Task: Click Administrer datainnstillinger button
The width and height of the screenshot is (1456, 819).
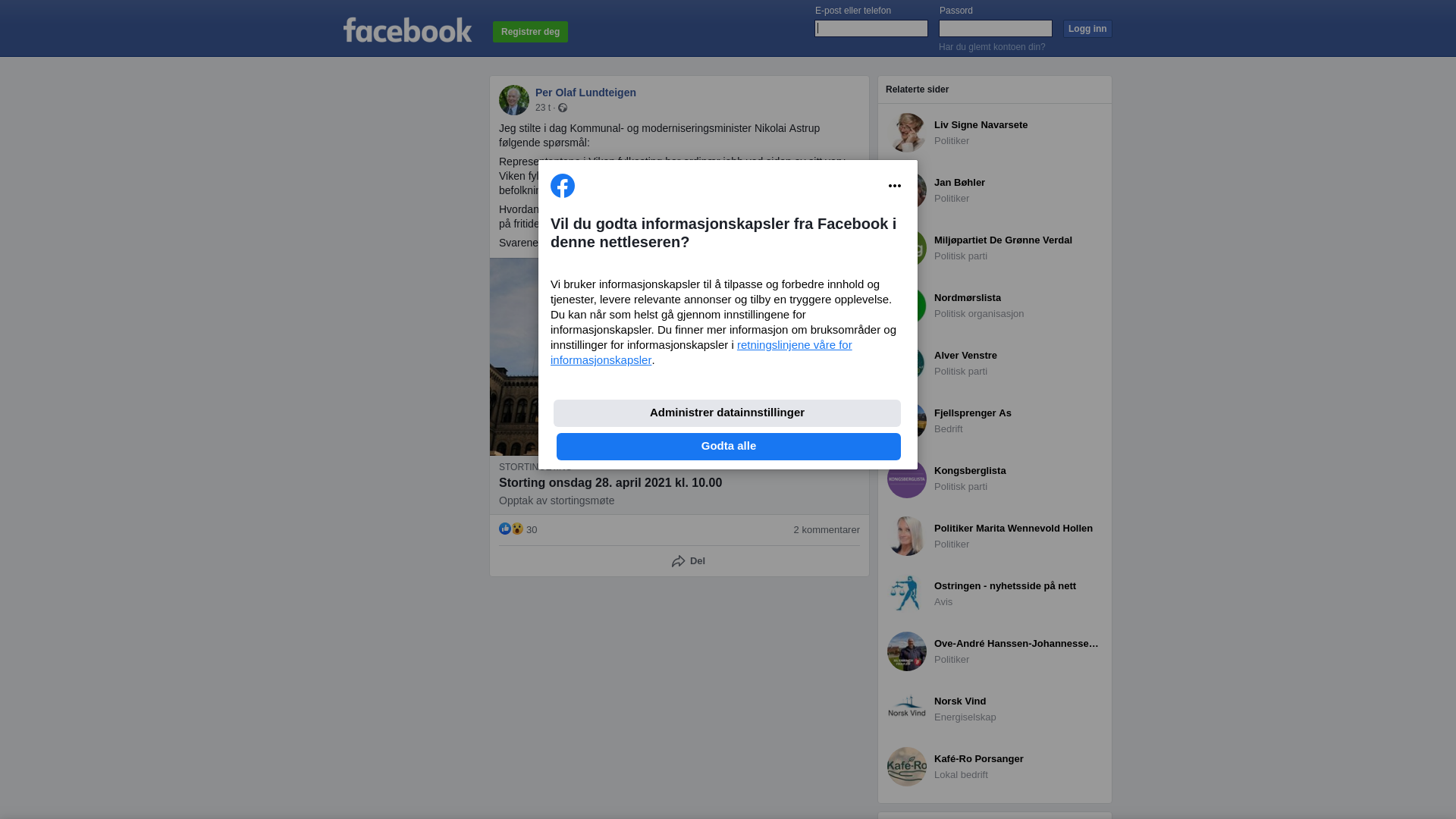Action: [726, 413]
